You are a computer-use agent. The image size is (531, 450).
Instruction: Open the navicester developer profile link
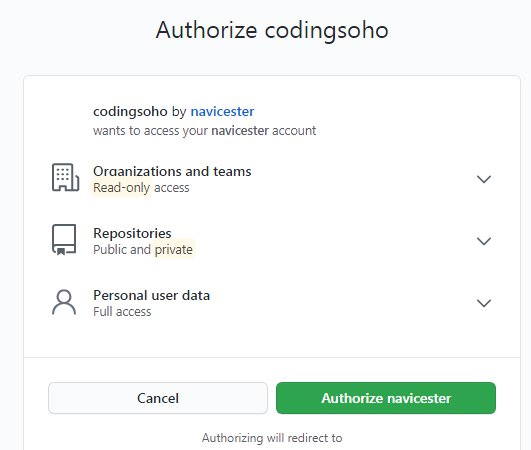tap(222, 111)
